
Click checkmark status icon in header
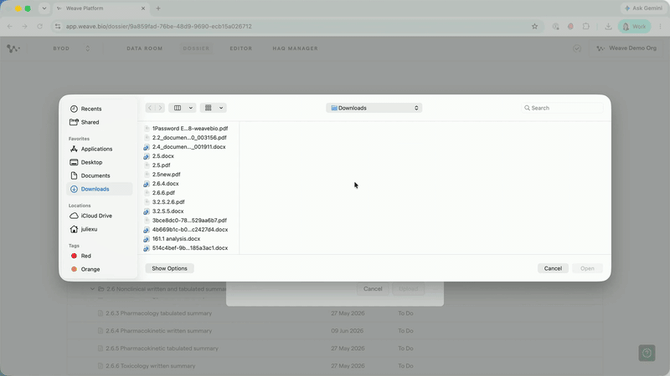click(x=577, y=48)
